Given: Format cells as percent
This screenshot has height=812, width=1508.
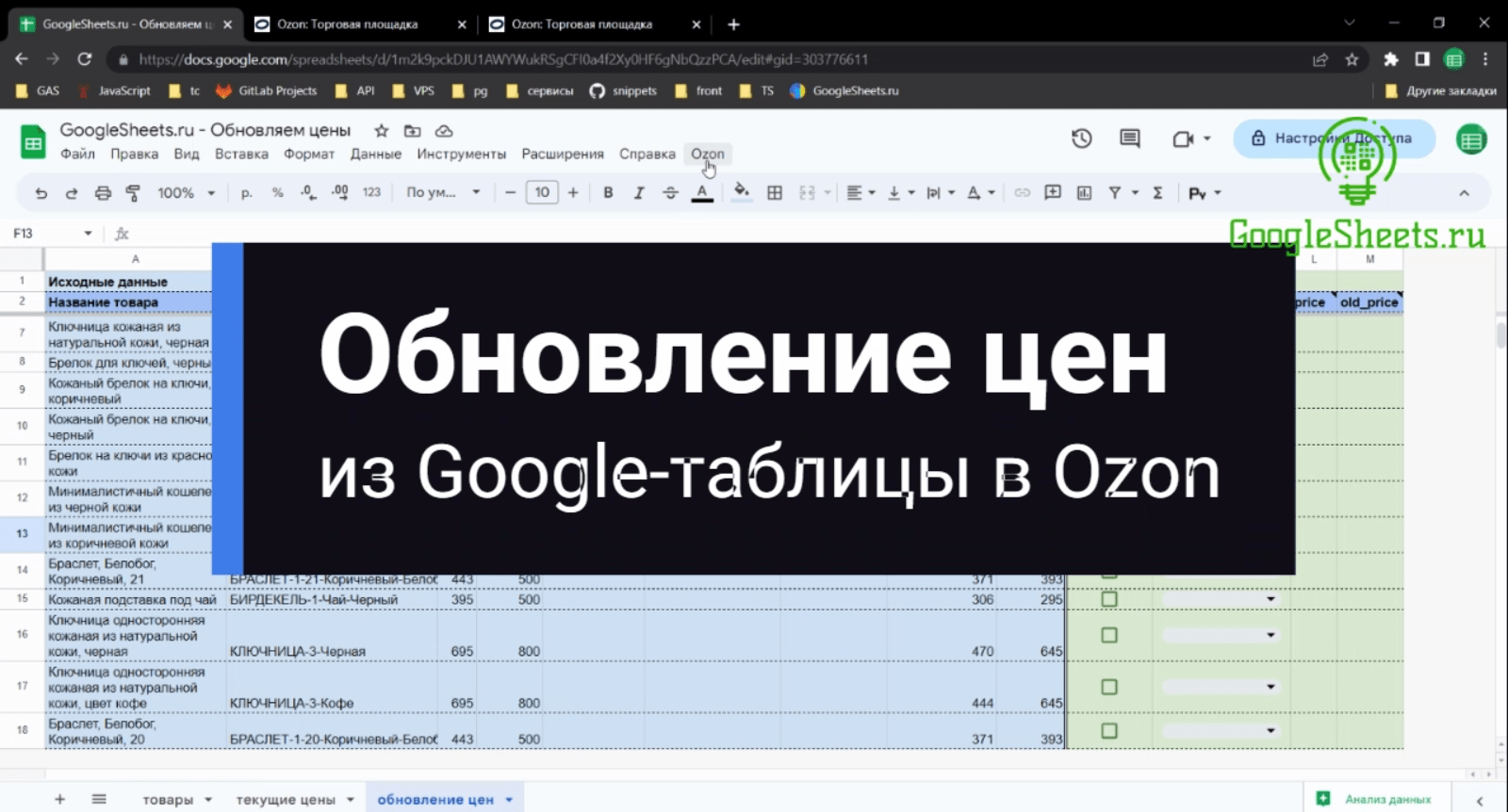Looking at the screenshot, I should pyautogui.click(x=277, y=193).
